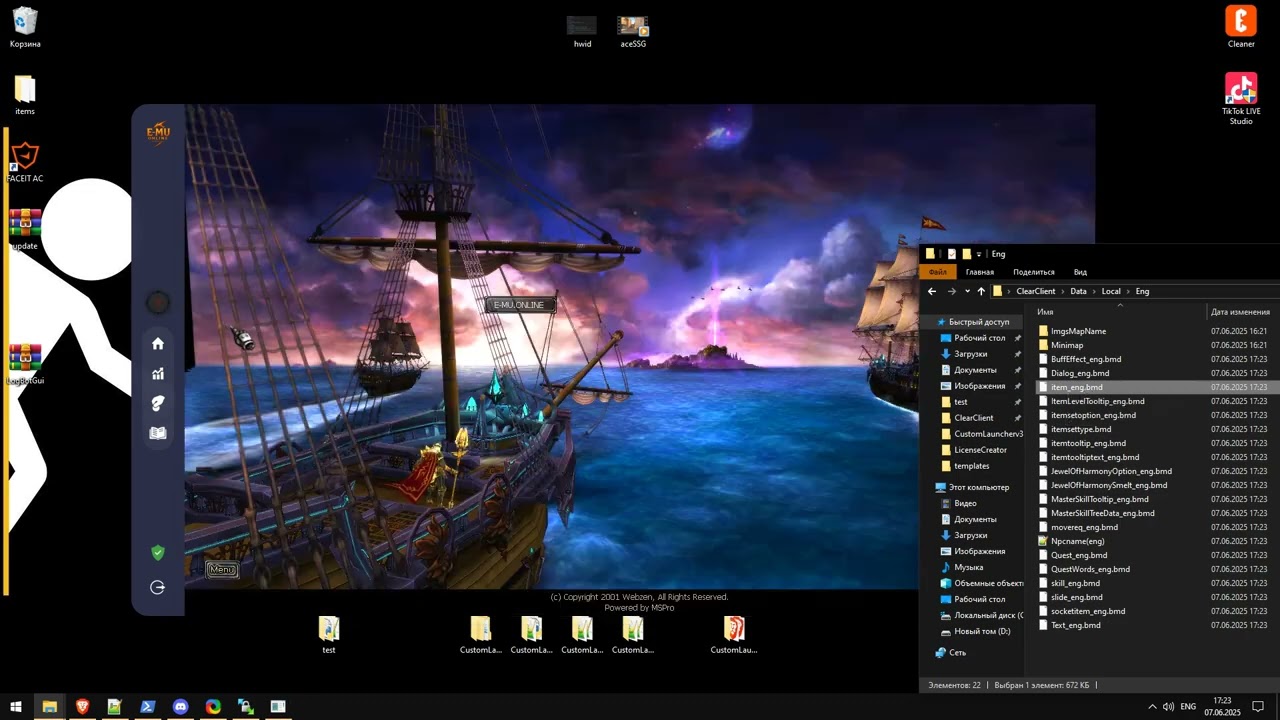Click the in-game Menu button
Image resolution: width=1280 pixels, height=720 pixels.
(222, 569)
